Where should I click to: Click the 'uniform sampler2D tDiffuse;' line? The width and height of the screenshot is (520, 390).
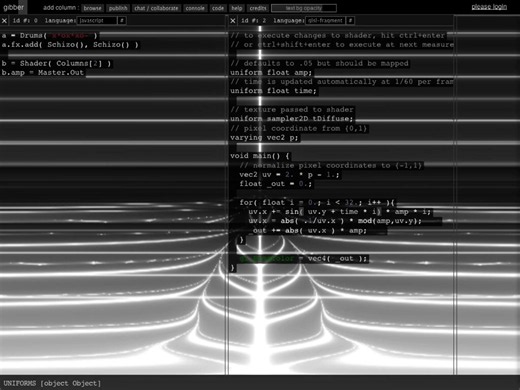click(x=291, y=119)
